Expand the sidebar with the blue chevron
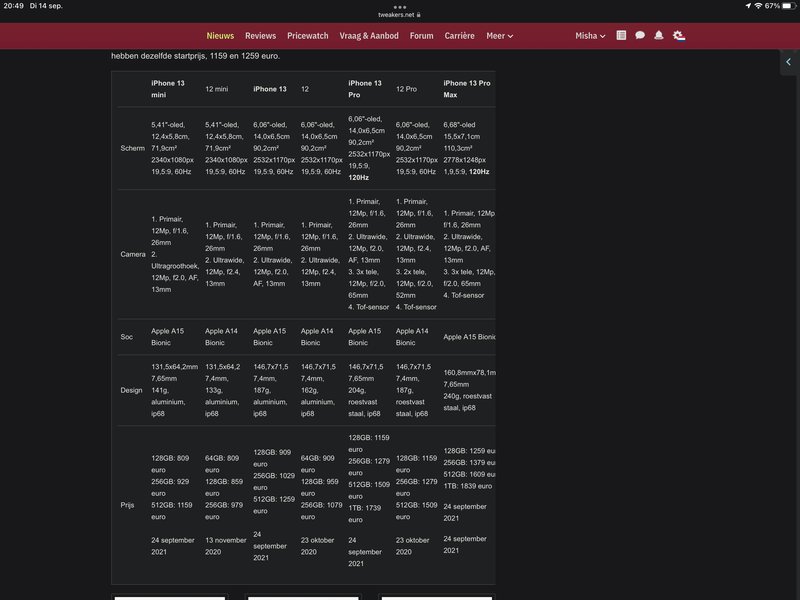Image resolution: width=800 pixels, height=600 pixels. pyautogui.click(x=788, y=62)
